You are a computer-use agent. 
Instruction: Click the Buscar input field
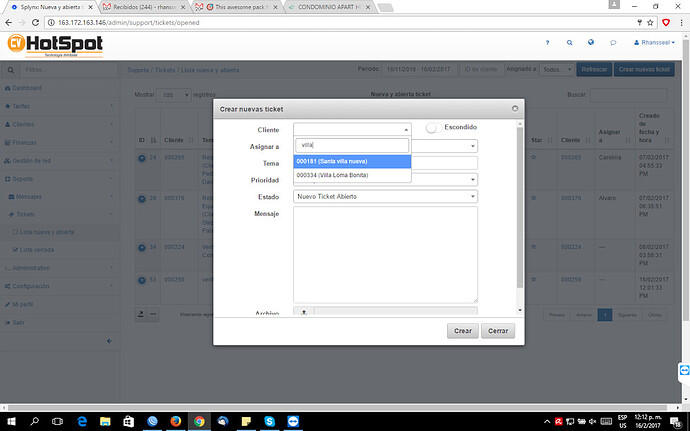pos(628,95)
